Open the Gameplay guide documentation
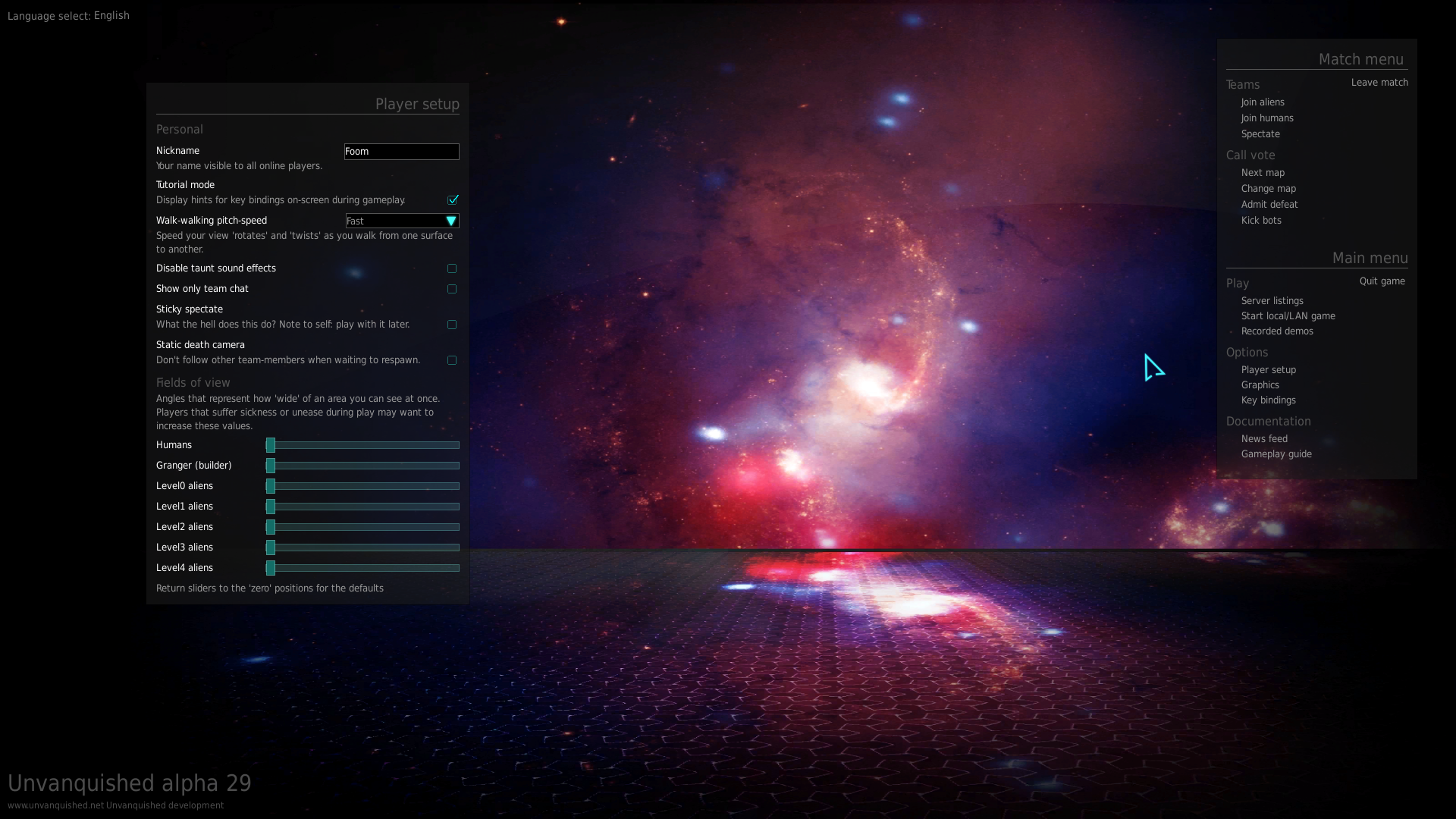Image resolution: width=1456 pixels, height=819 pixels. 1276,454
